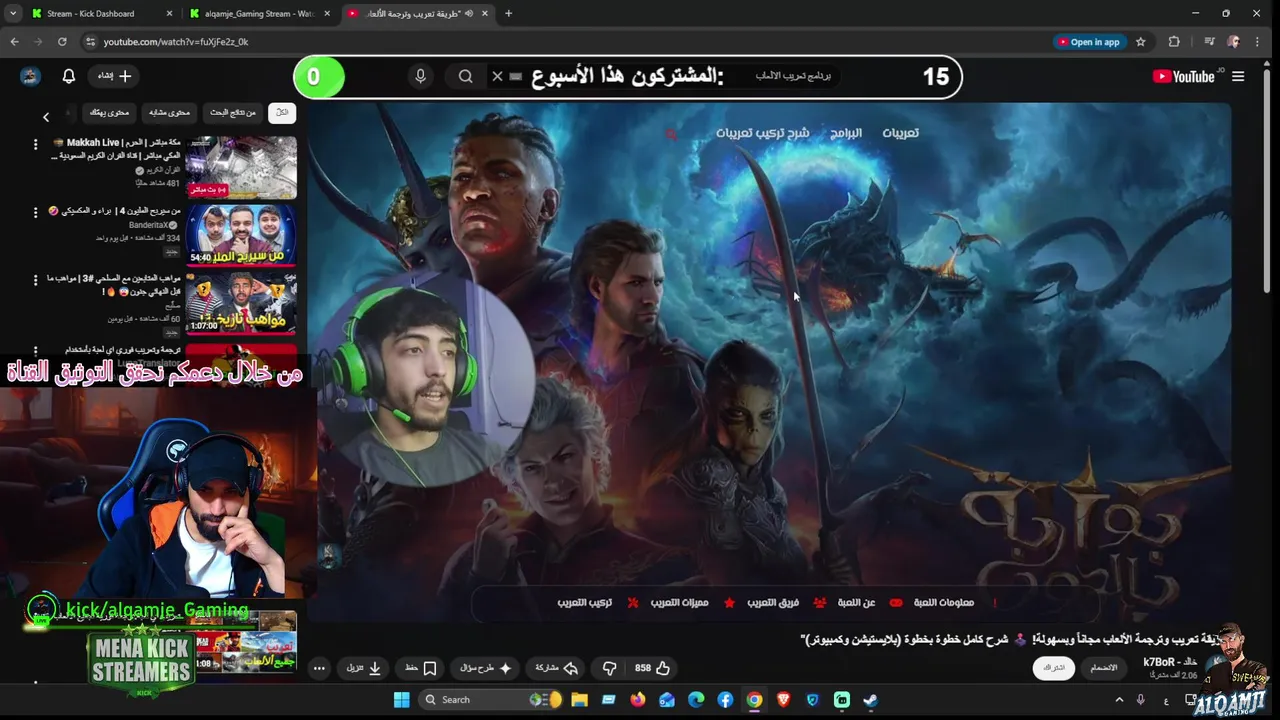Open options menu for Makkah Live video

tap(35, 144)
